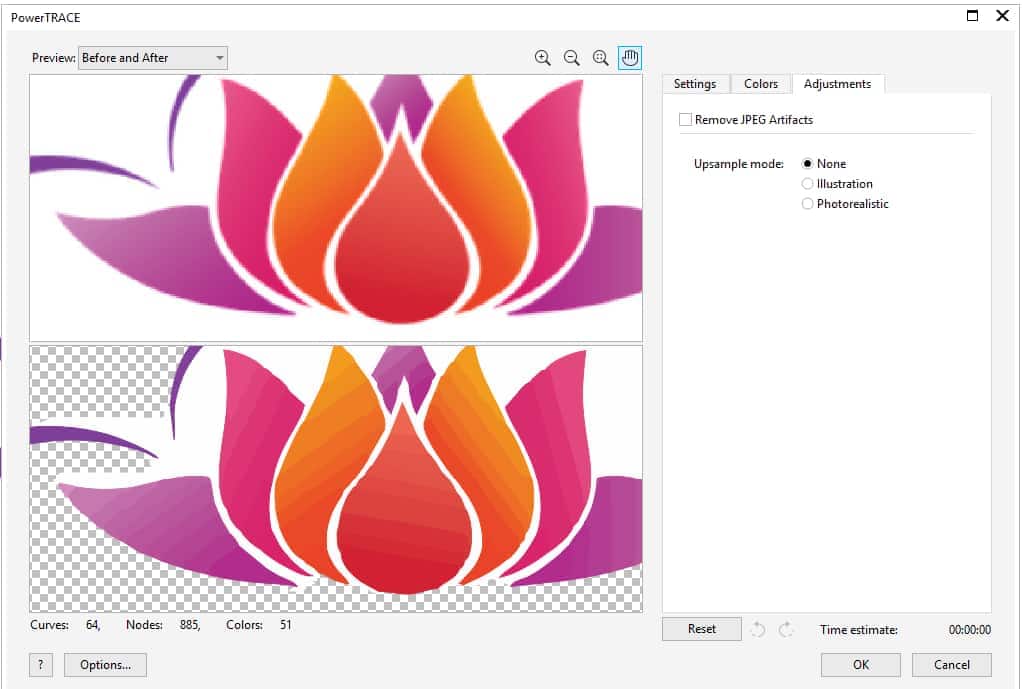
Task: Click the Zoom to Fit icon
Action: [x=601, y=58]
